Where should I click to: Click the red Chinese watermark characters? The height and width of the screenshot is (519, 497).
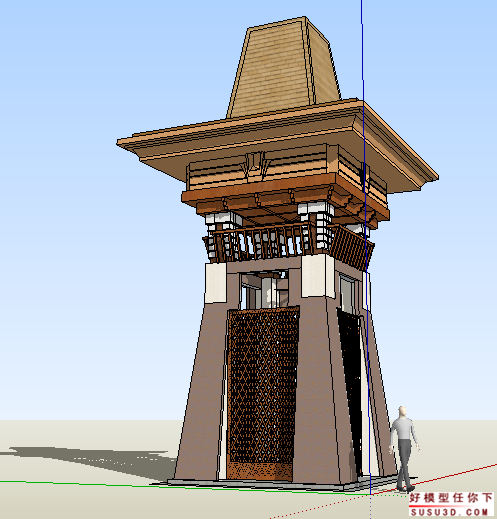click(x=451, y=498)
